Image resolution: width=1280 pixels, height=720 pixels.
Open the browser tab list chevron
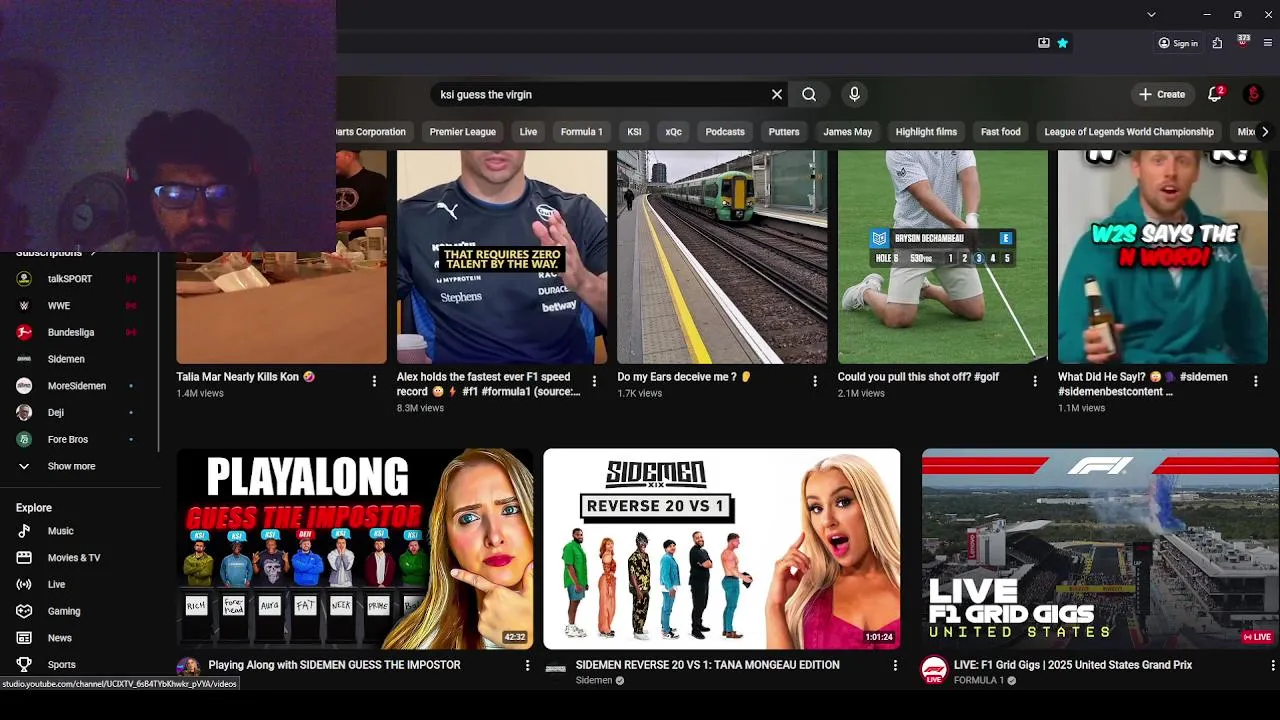(x=1151, y=15)
